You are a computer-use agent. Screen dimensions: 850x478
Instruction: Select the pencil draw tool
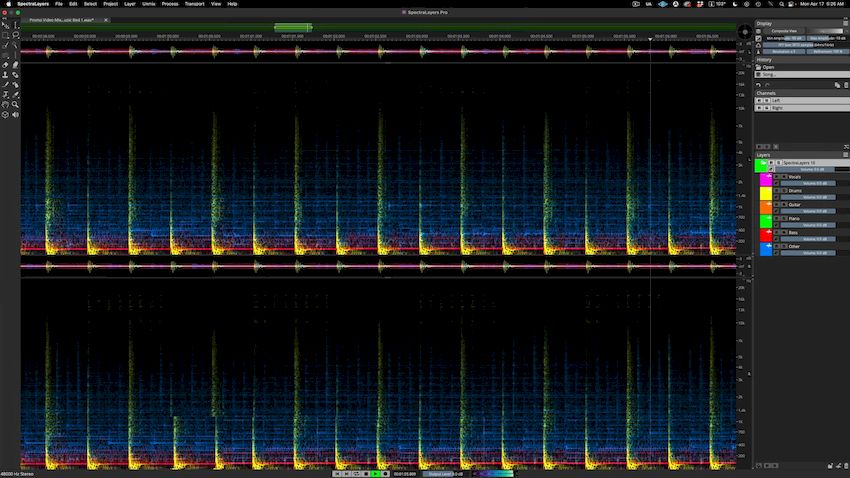5,85
